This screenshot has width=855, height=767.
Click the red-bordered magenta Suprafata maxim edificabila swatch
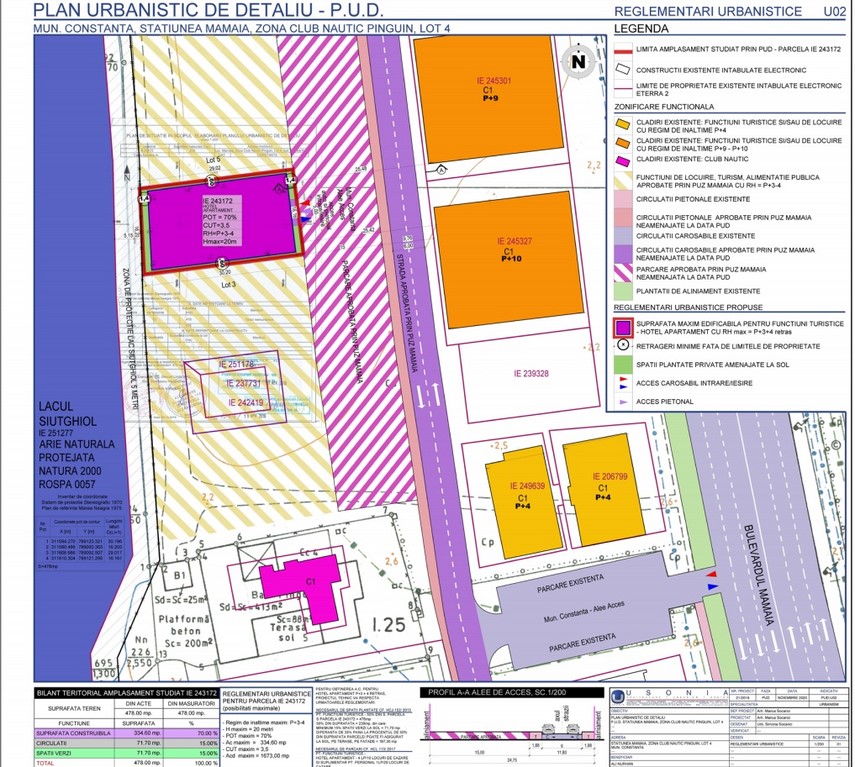point(623,328)
